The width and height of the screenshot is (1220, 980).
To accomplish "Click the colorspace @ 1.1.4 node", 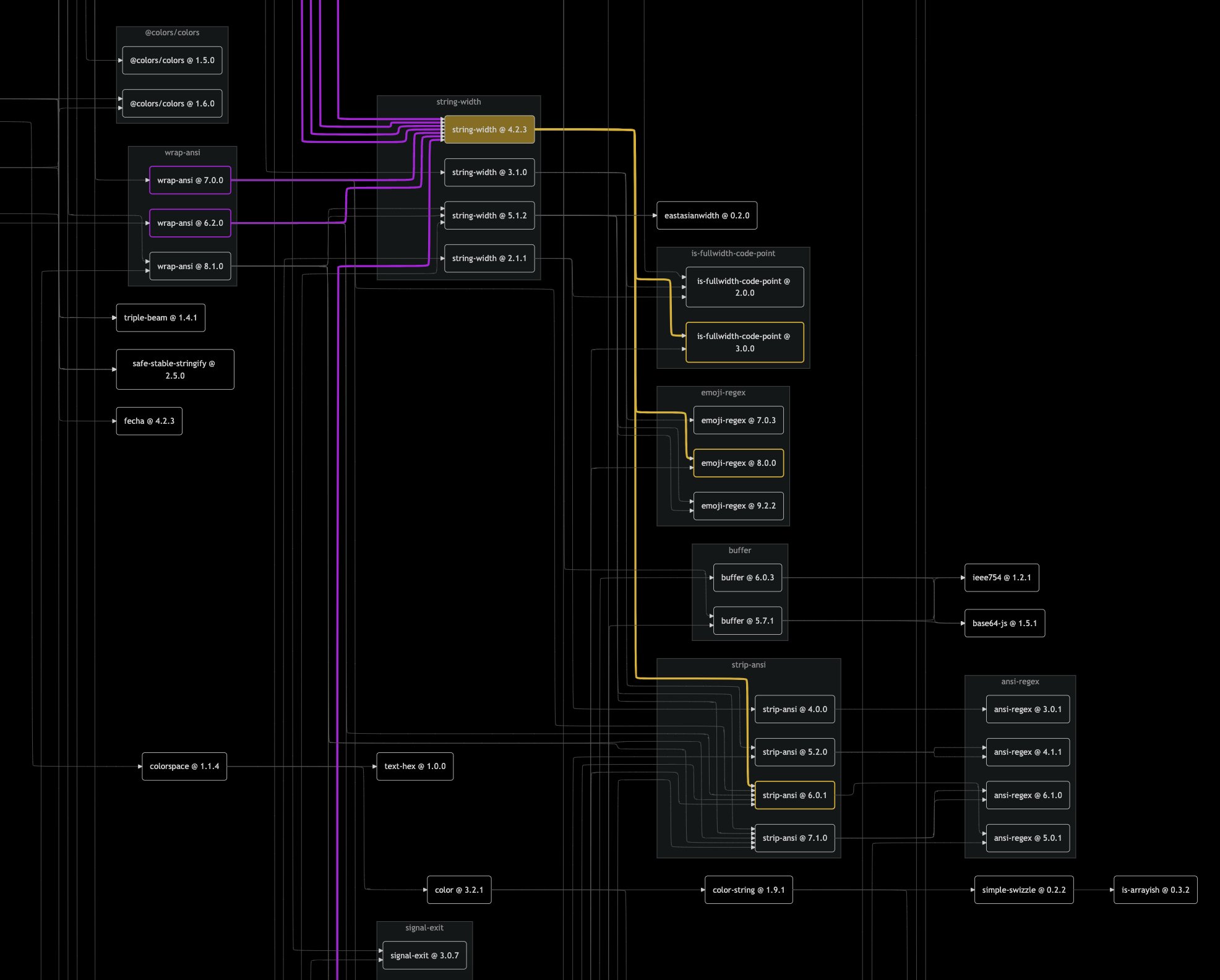I will click(x=184, y=766).
